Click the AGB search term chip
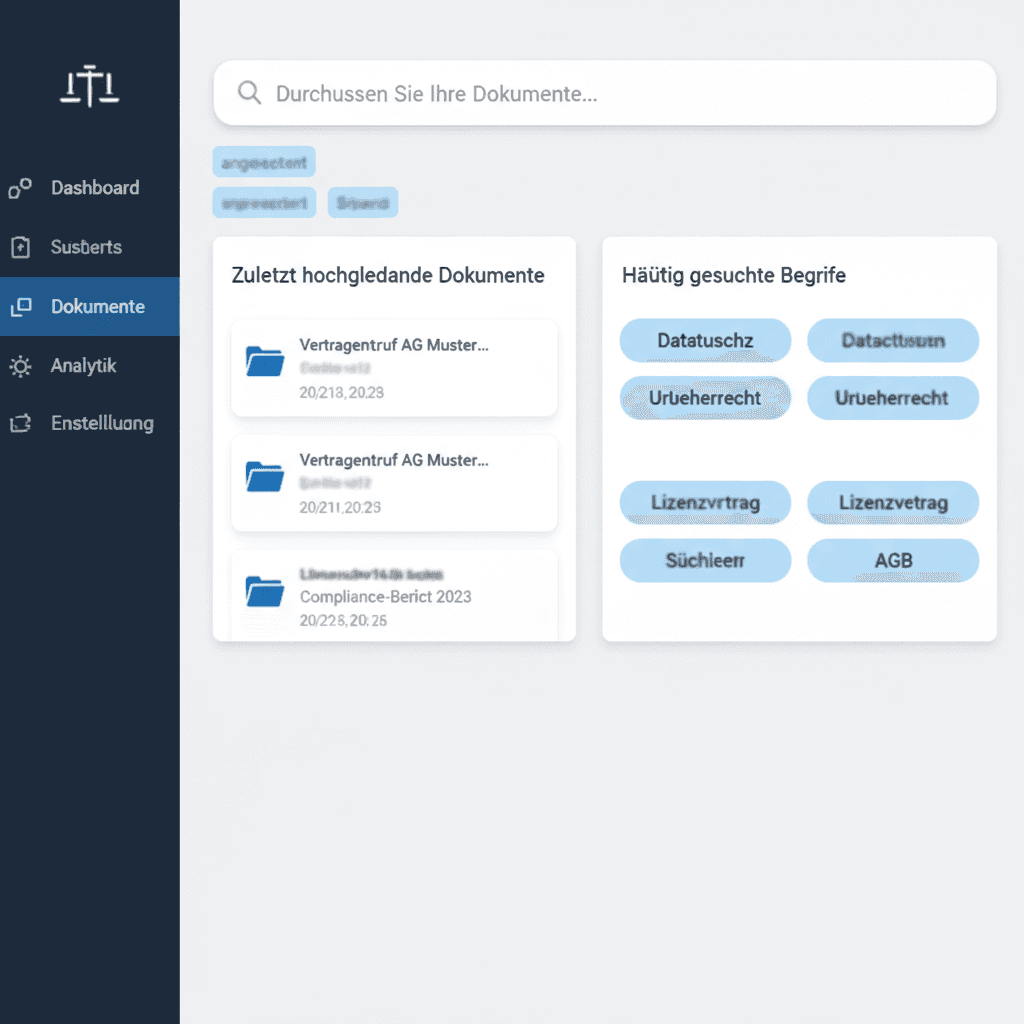Viewport: 1024px width, 1024px height. (893, 560)
